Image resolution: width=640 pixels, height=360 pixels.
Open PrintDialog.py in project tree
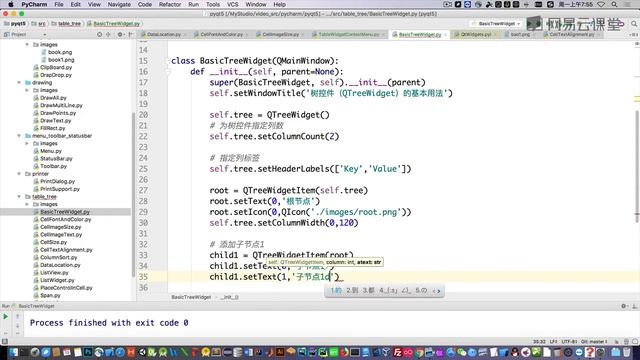click(58, 181)
